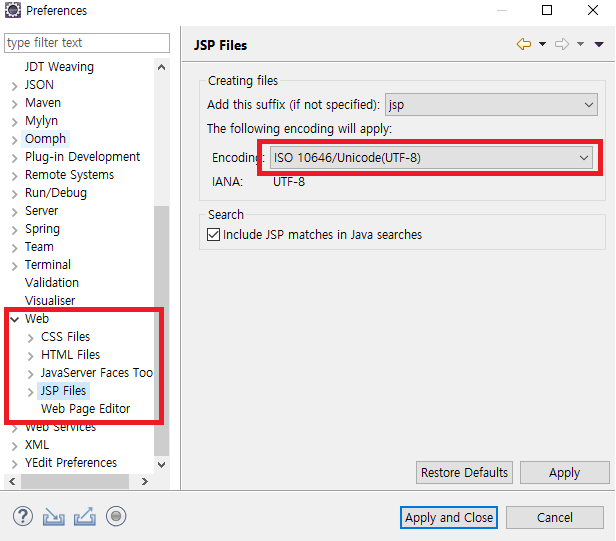This screenshot has height=541, width=616.
Task: Click the Oomph preference recorder icon
Action: click(116, 516)
